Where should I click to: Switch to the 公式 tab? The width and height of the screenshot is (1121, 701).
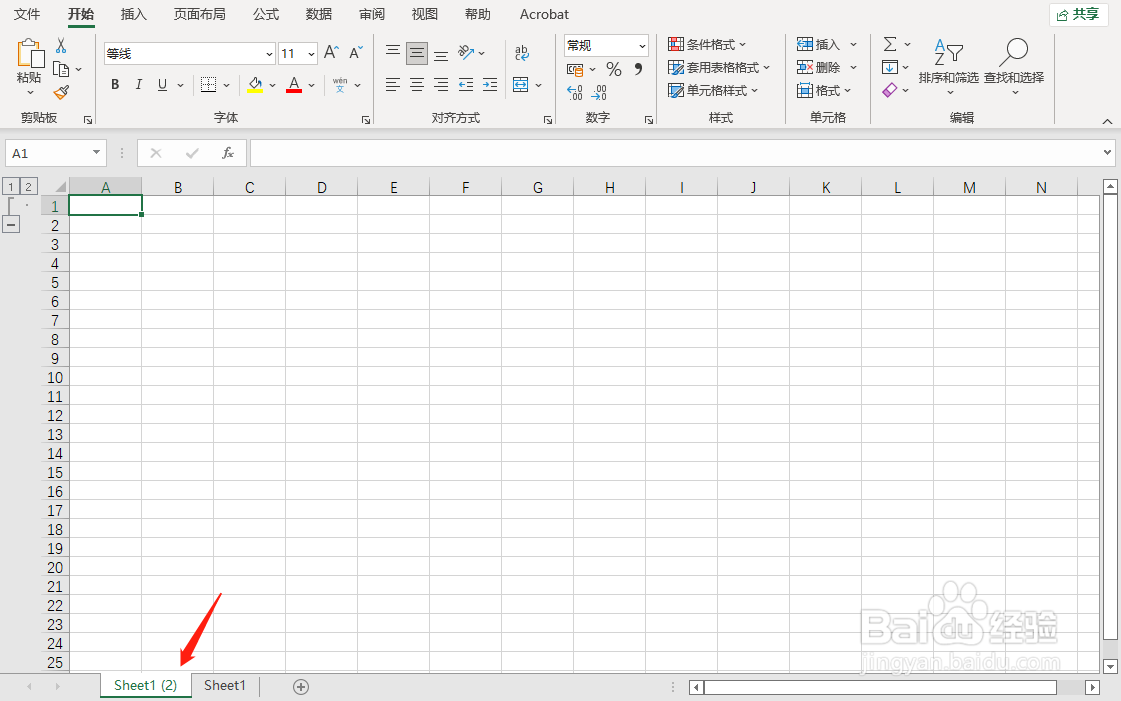[266, 14]
